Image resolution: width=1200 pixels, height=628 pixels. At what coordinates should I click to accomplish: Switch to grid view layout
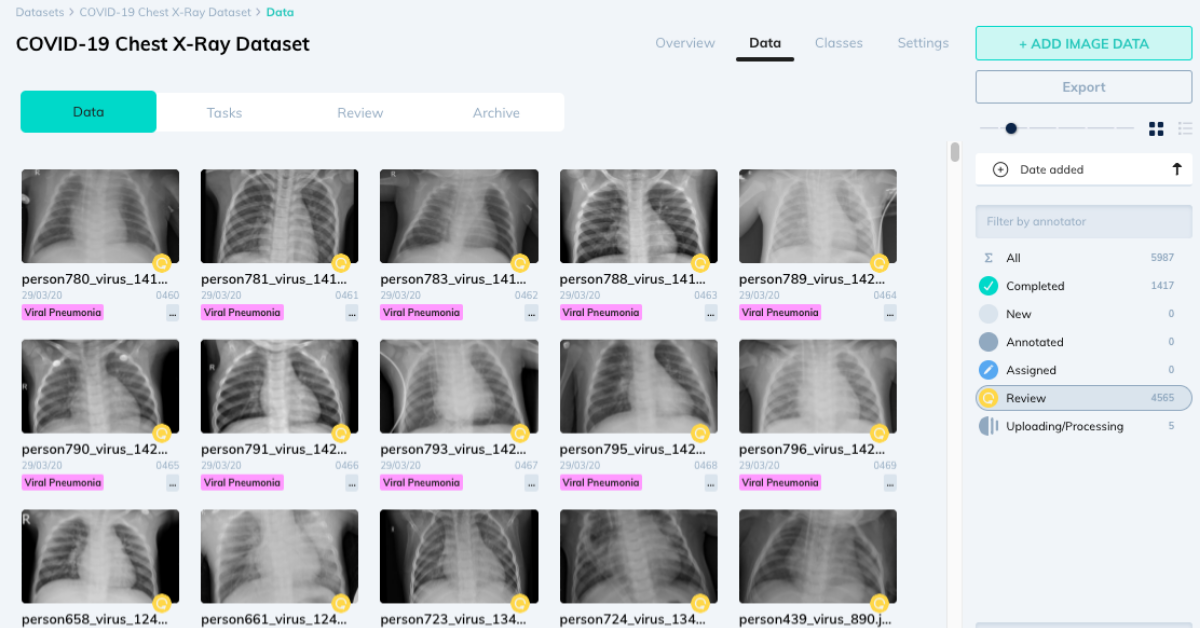1156,128
